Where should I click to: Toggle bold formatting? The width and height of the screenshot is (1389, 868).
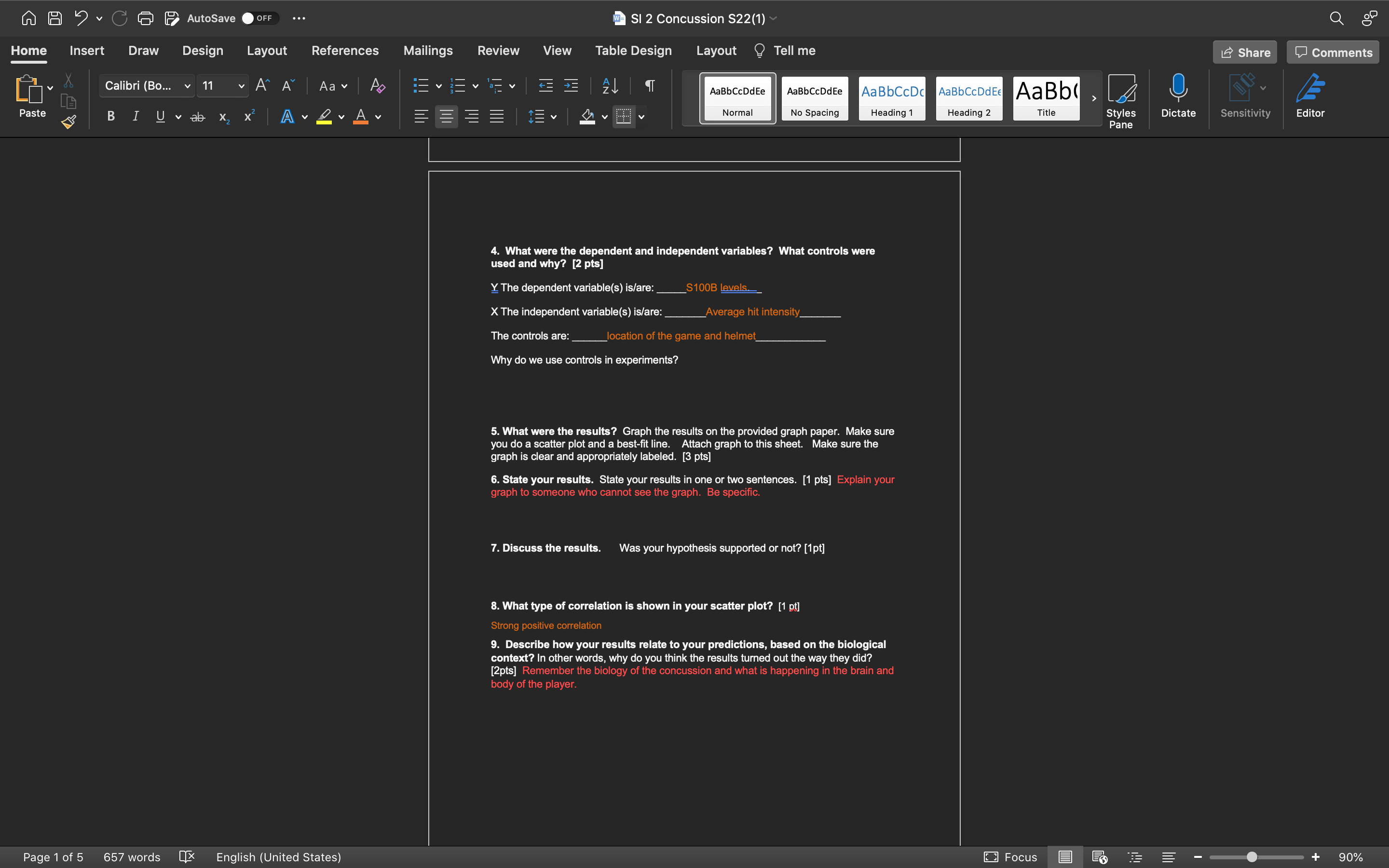click(111, 117)
